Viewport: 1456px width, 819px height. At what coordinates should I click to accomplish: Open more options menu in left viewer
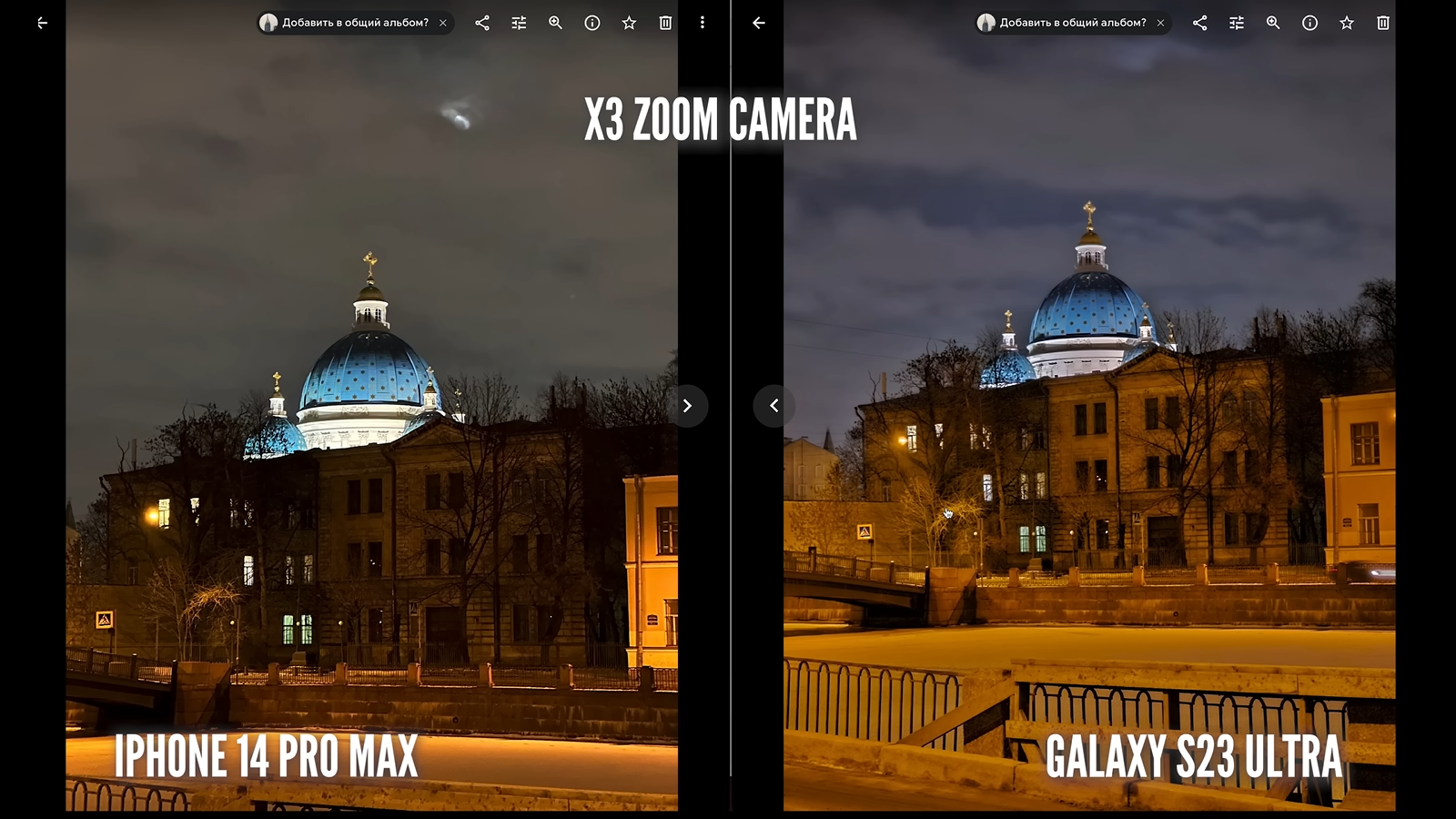pos(703,23)
